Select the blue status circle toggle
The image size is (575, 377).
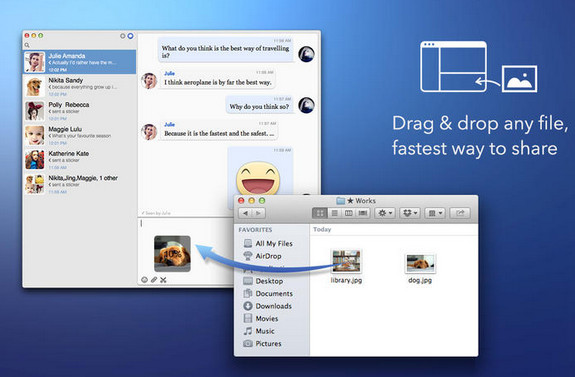pos(130,36)
